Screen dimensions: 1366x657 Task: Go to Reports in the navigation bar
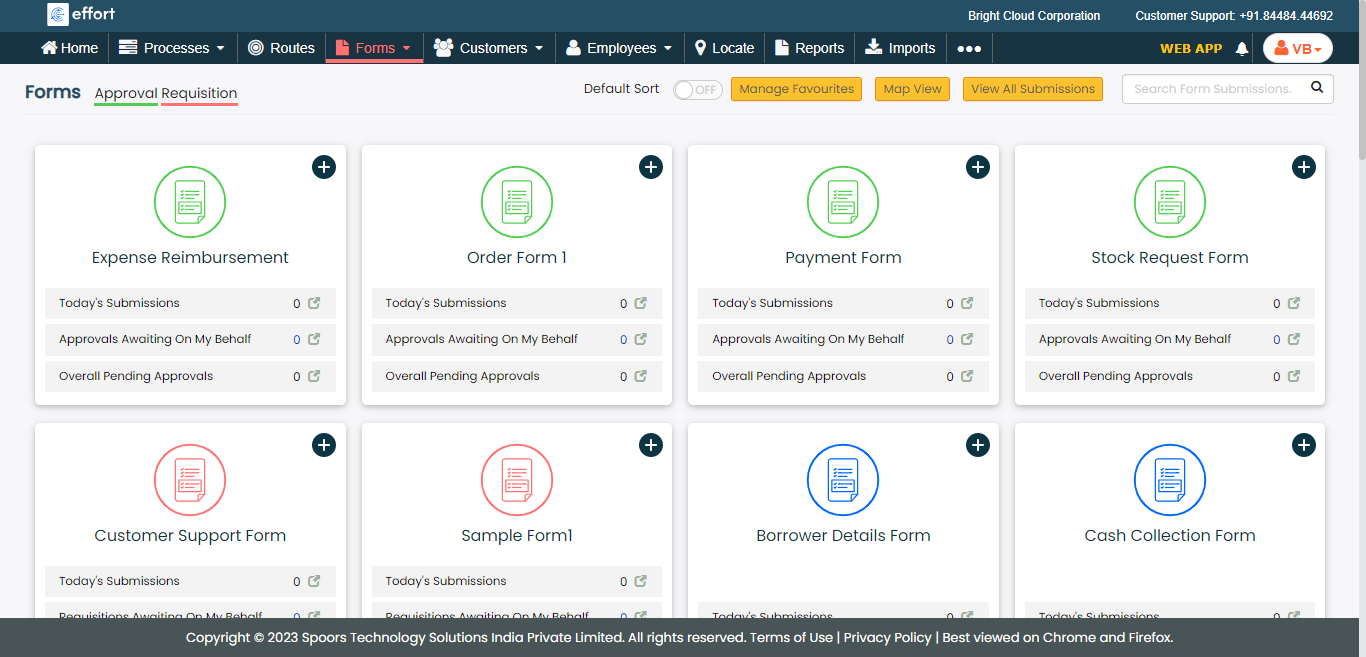[809, 48]
